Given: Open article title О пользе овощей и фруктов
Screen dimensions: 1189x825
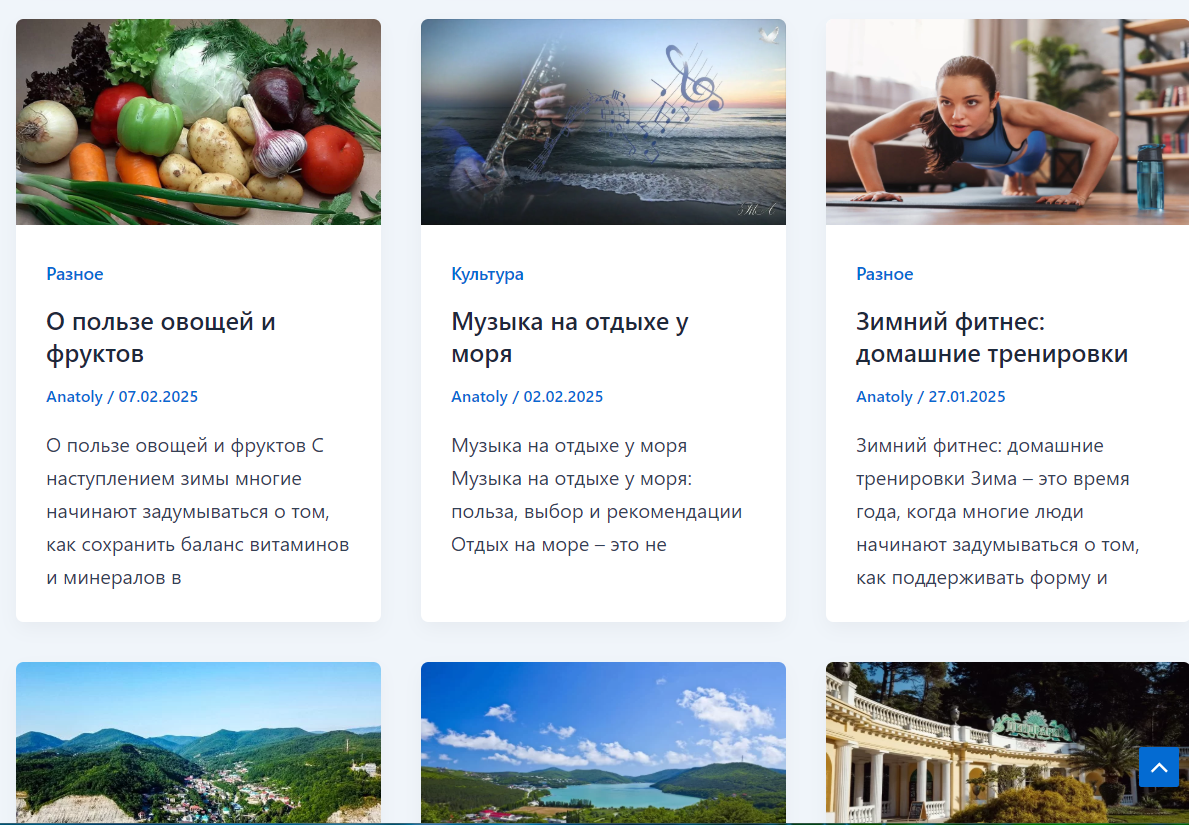Looking at the screenshot, I should click(x=161, y=337).
